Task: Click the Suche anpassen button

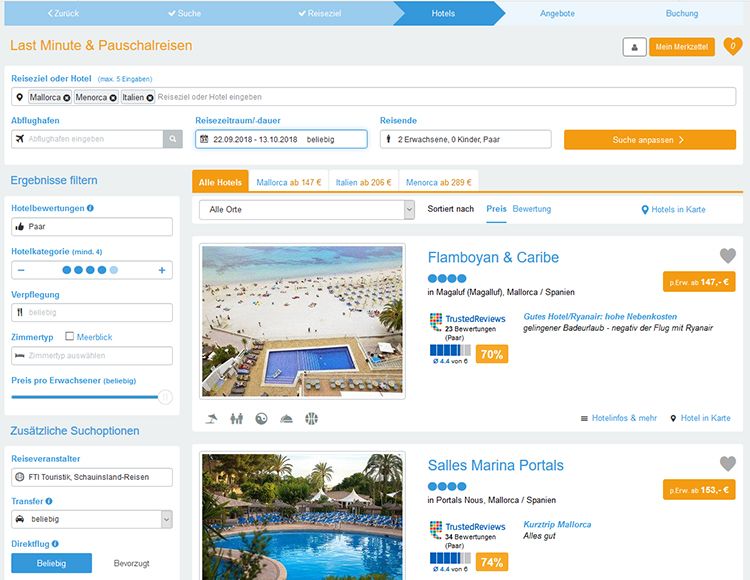Action: pyautogui.click(x=650, y=140)
